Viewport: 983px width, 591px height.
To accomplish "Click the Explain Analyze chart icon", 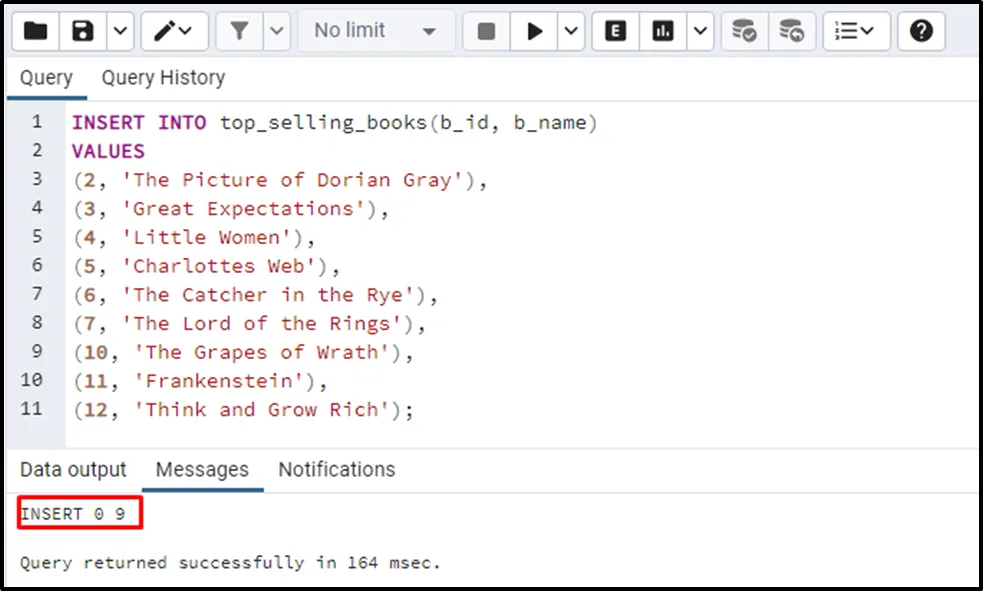I will tap(663, 31).
